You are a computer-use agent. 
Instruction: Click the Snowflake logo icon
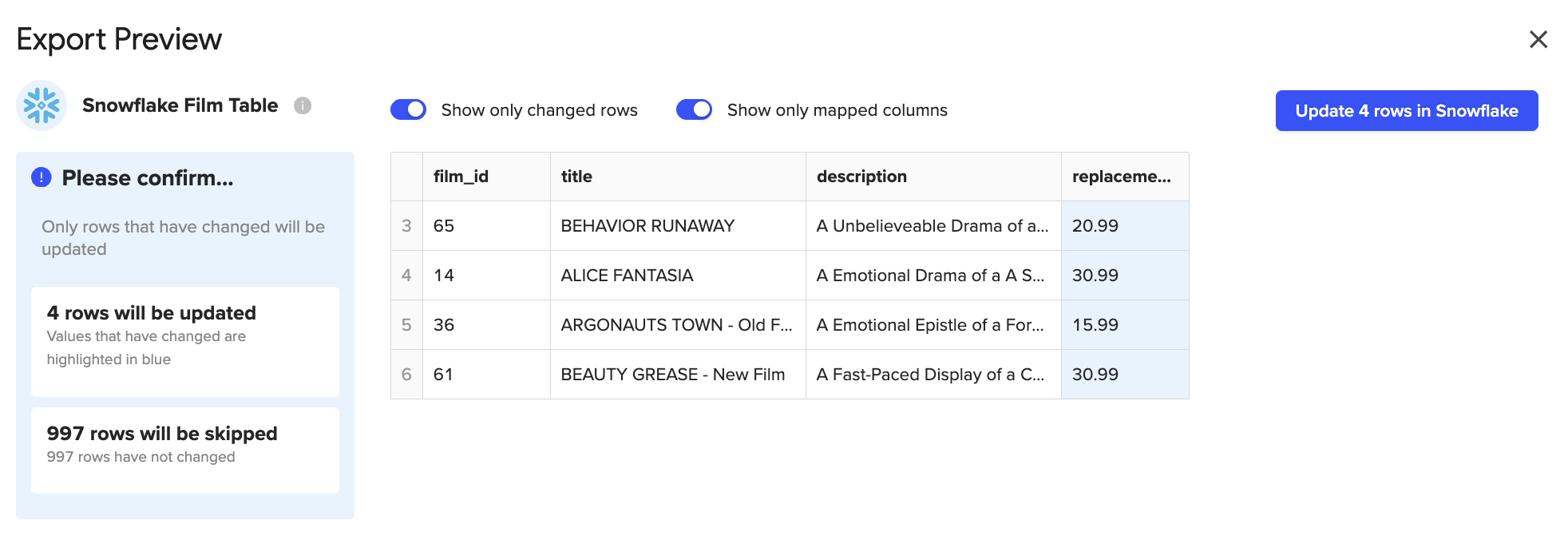42,105
